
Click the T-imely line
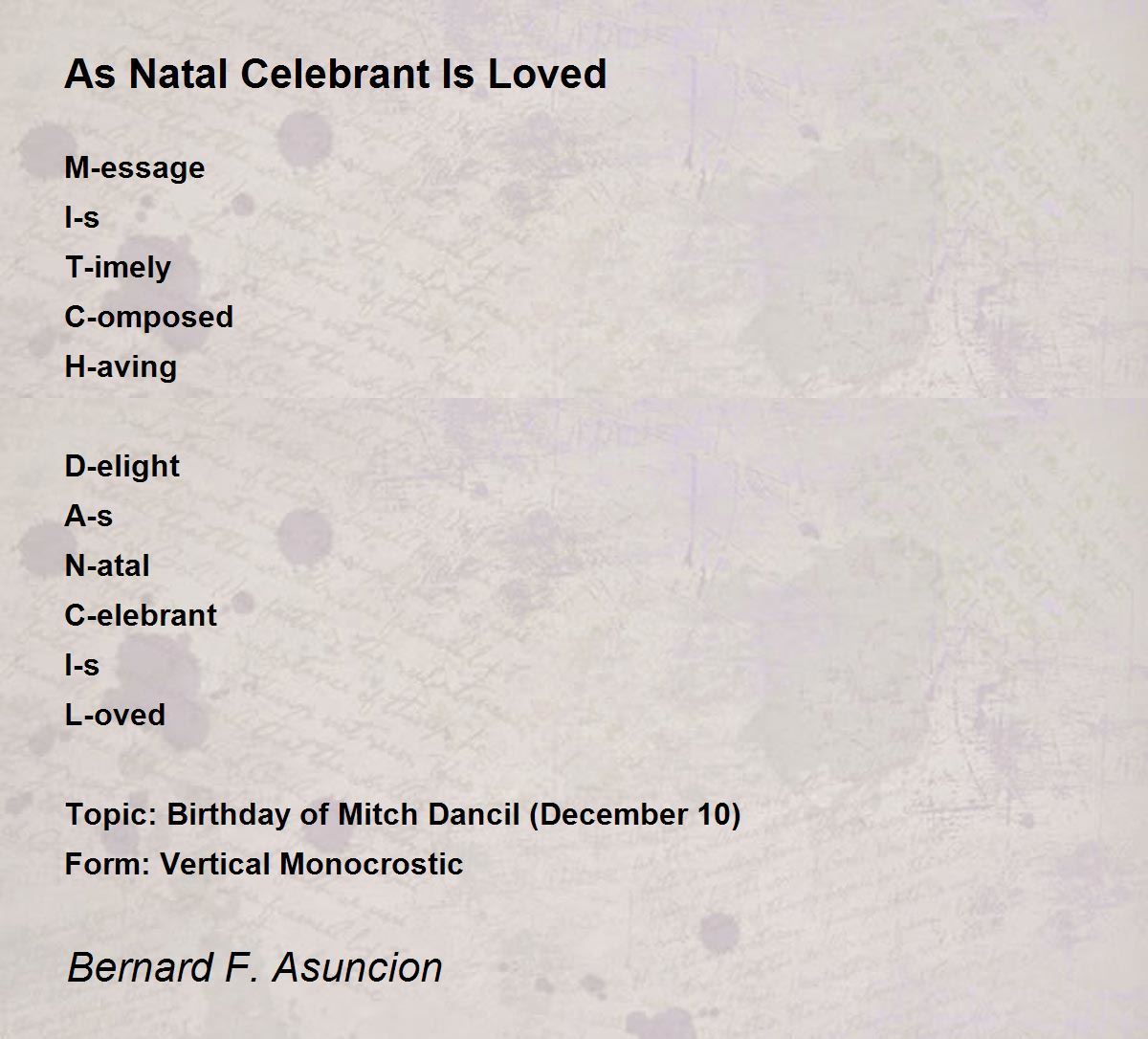pos(118,268)
